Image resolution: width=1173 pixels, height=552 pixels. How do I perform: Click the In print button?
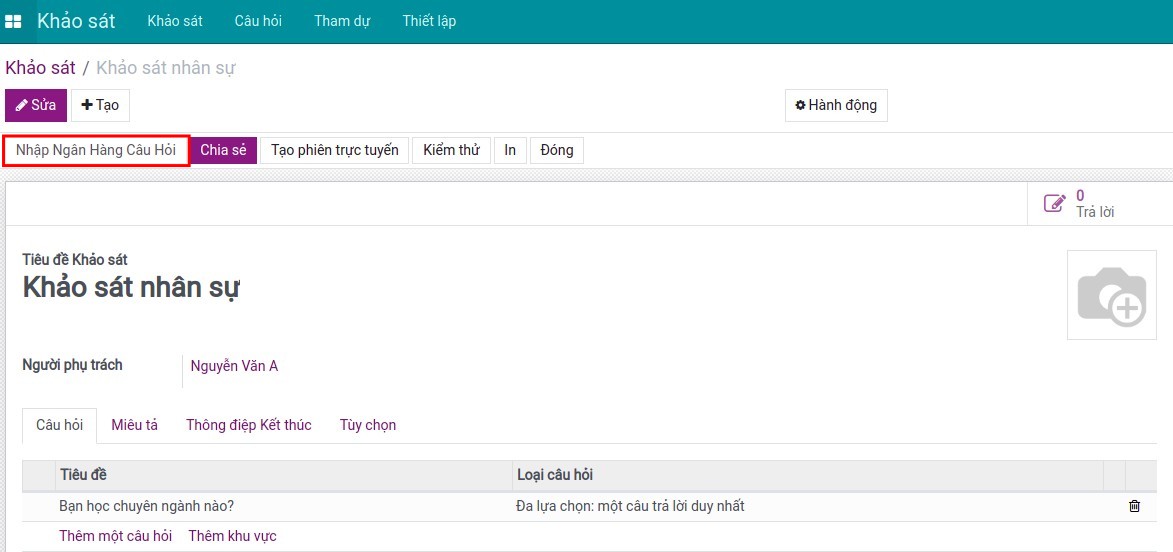(x=510, y=150)
